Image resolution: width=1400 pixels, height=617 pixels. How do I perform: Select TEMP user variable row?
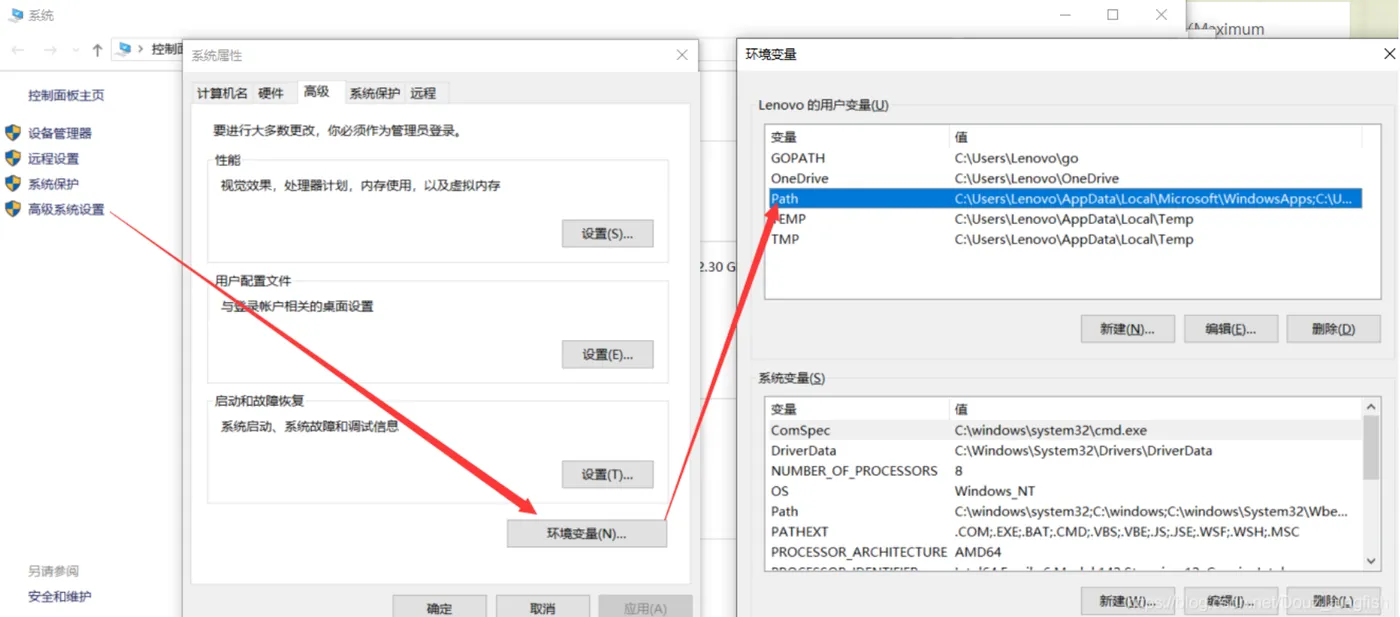point(1065,219)
